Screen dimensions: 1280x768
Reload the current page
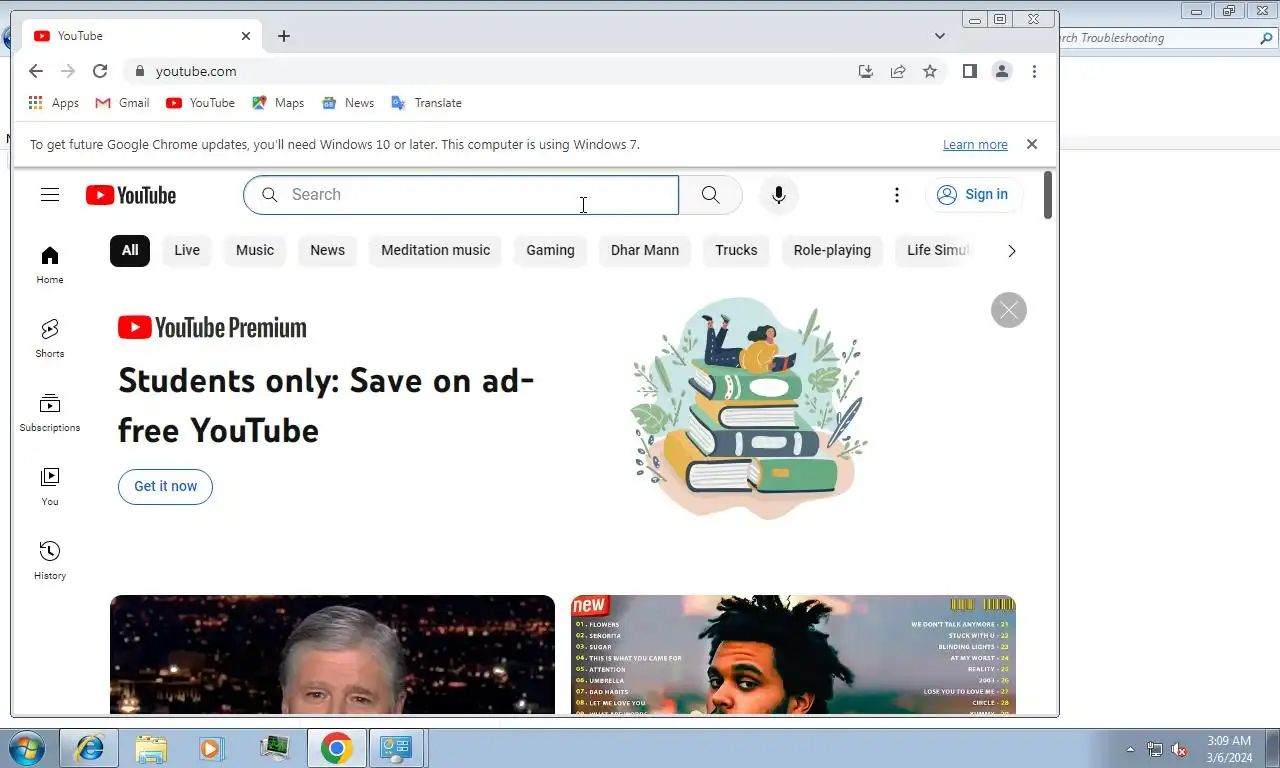click(x=100, y=71)
